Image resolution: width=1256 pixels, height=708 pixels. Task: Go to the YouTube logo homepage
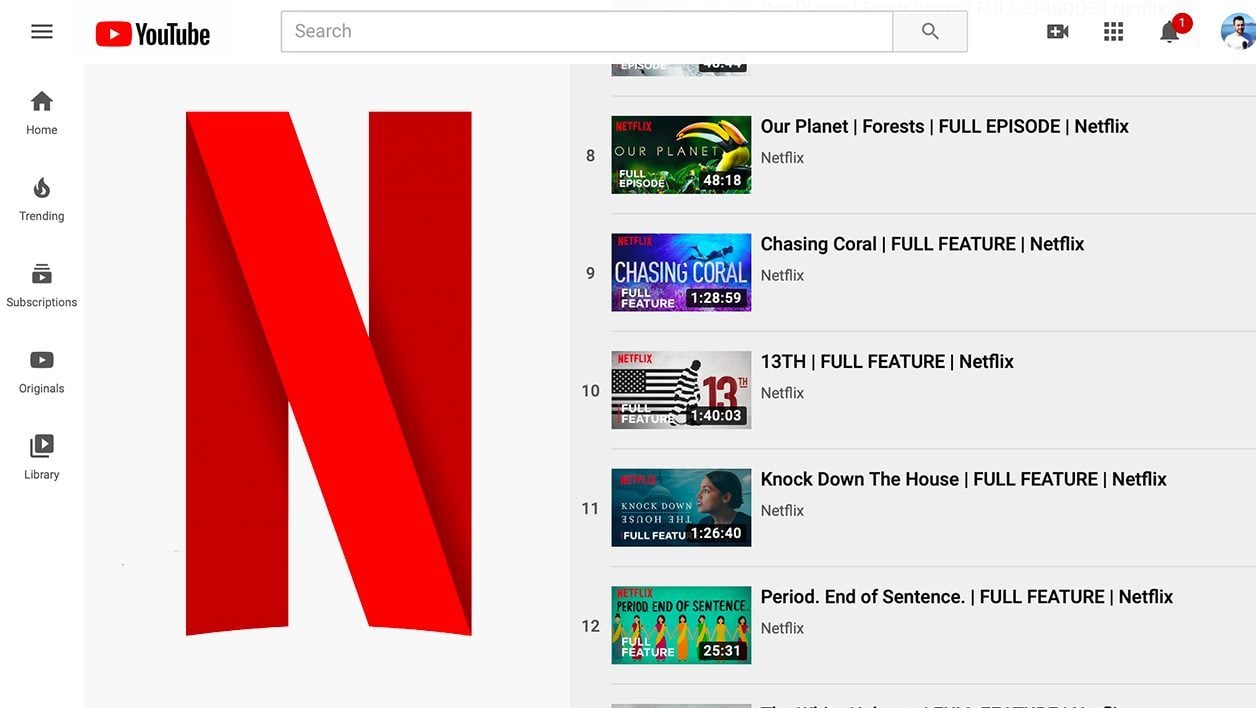[x=153, y=34]
